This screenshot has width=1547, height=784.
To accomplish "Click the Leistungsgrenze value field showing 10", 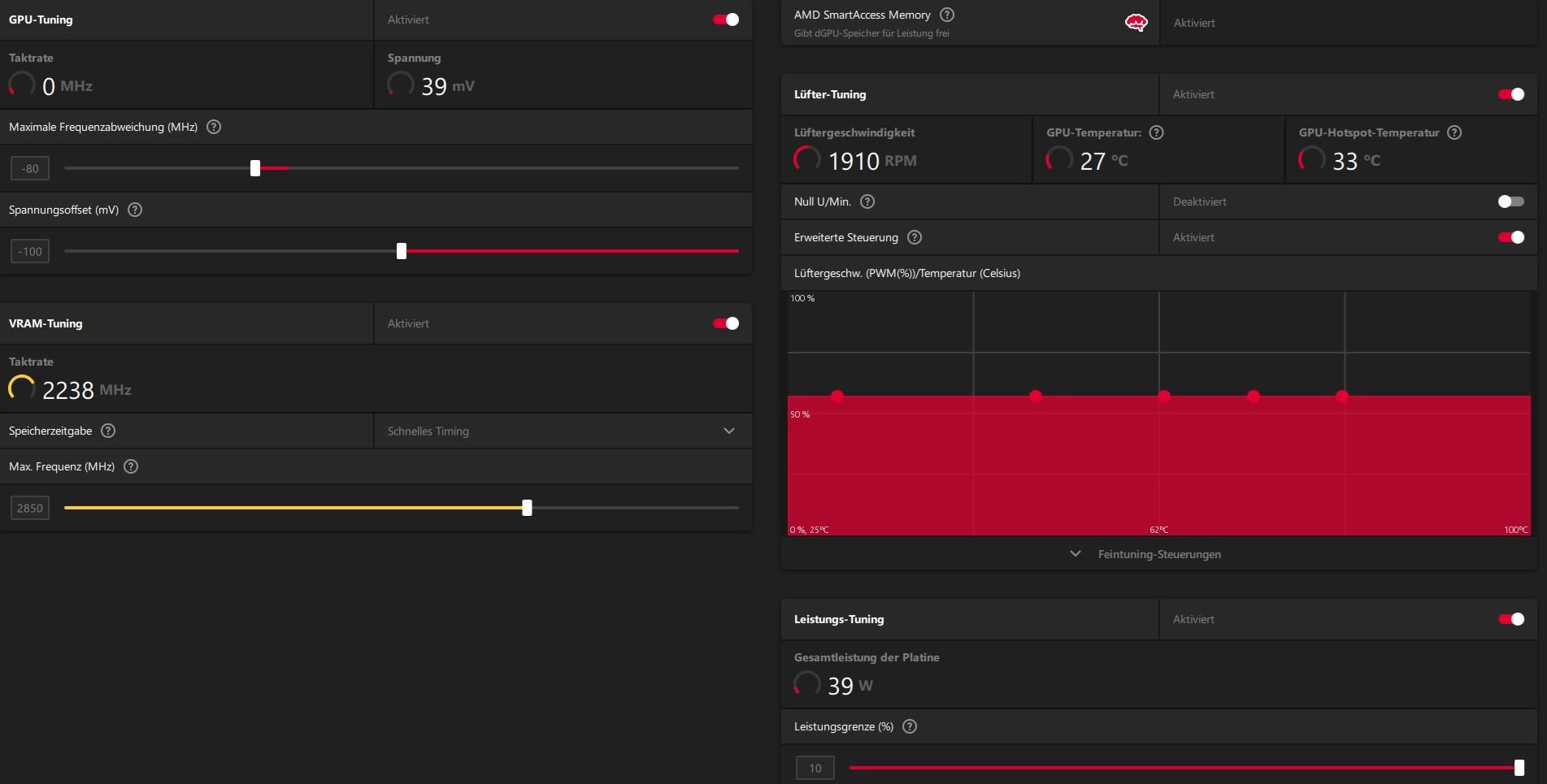I will click(815, 768).
